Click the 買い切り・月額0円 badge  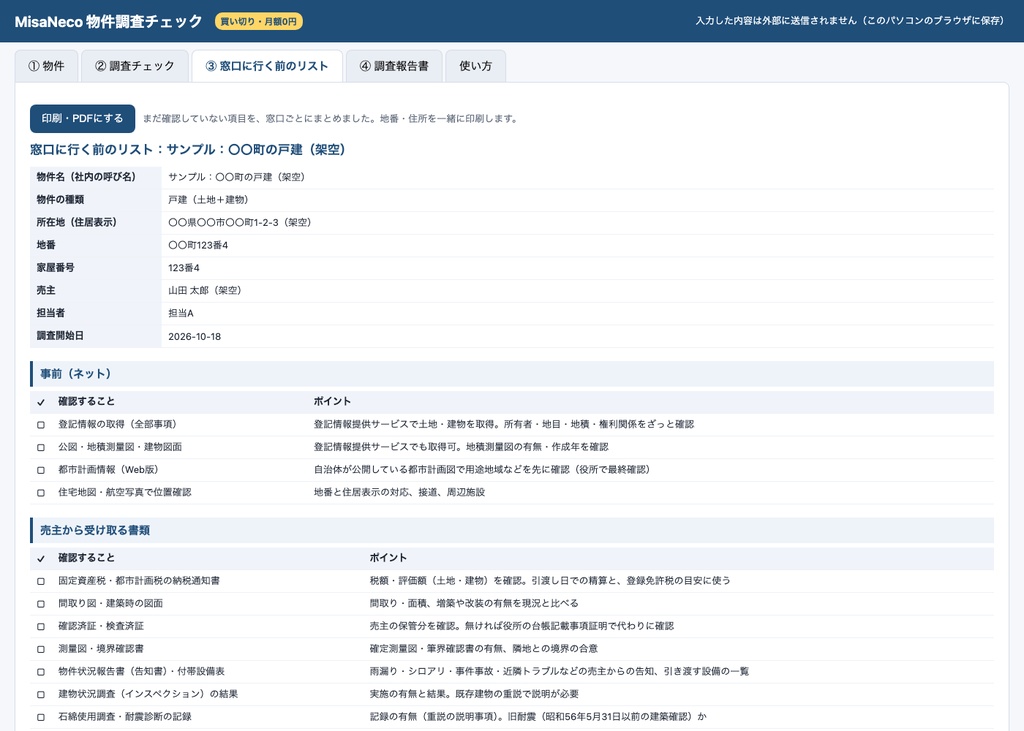pyautogui.click(x=259, y=22)
